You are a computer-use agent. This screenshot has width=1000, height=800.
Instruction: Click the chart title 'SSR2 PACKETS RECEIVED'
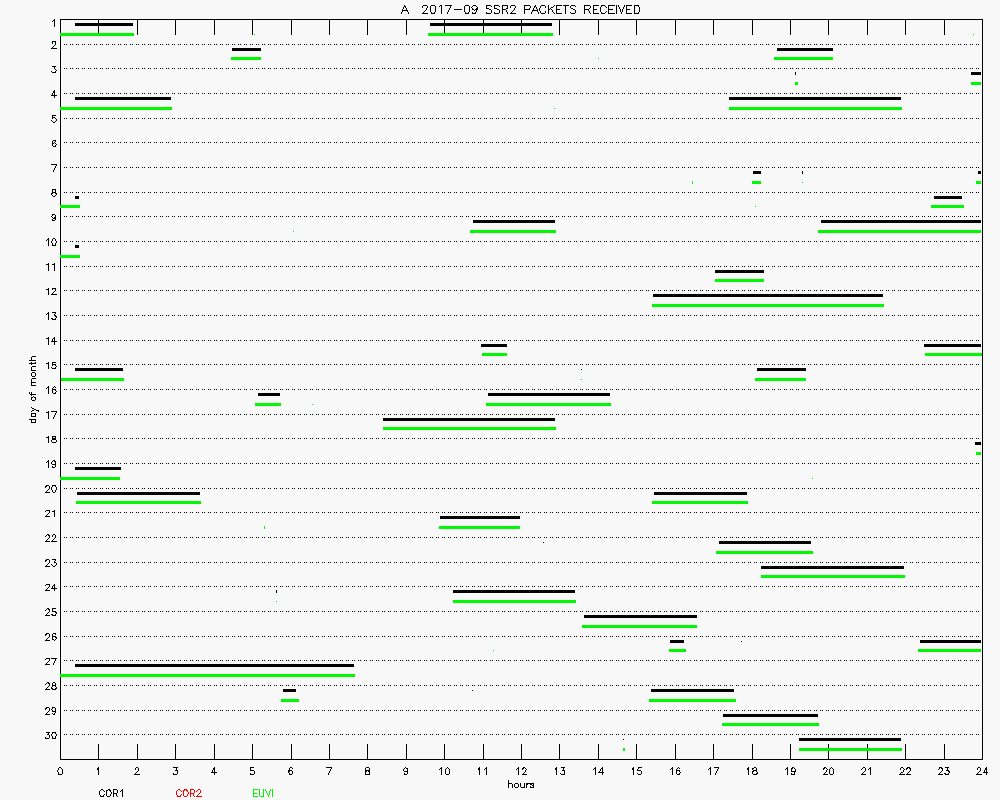coord(520,10)
